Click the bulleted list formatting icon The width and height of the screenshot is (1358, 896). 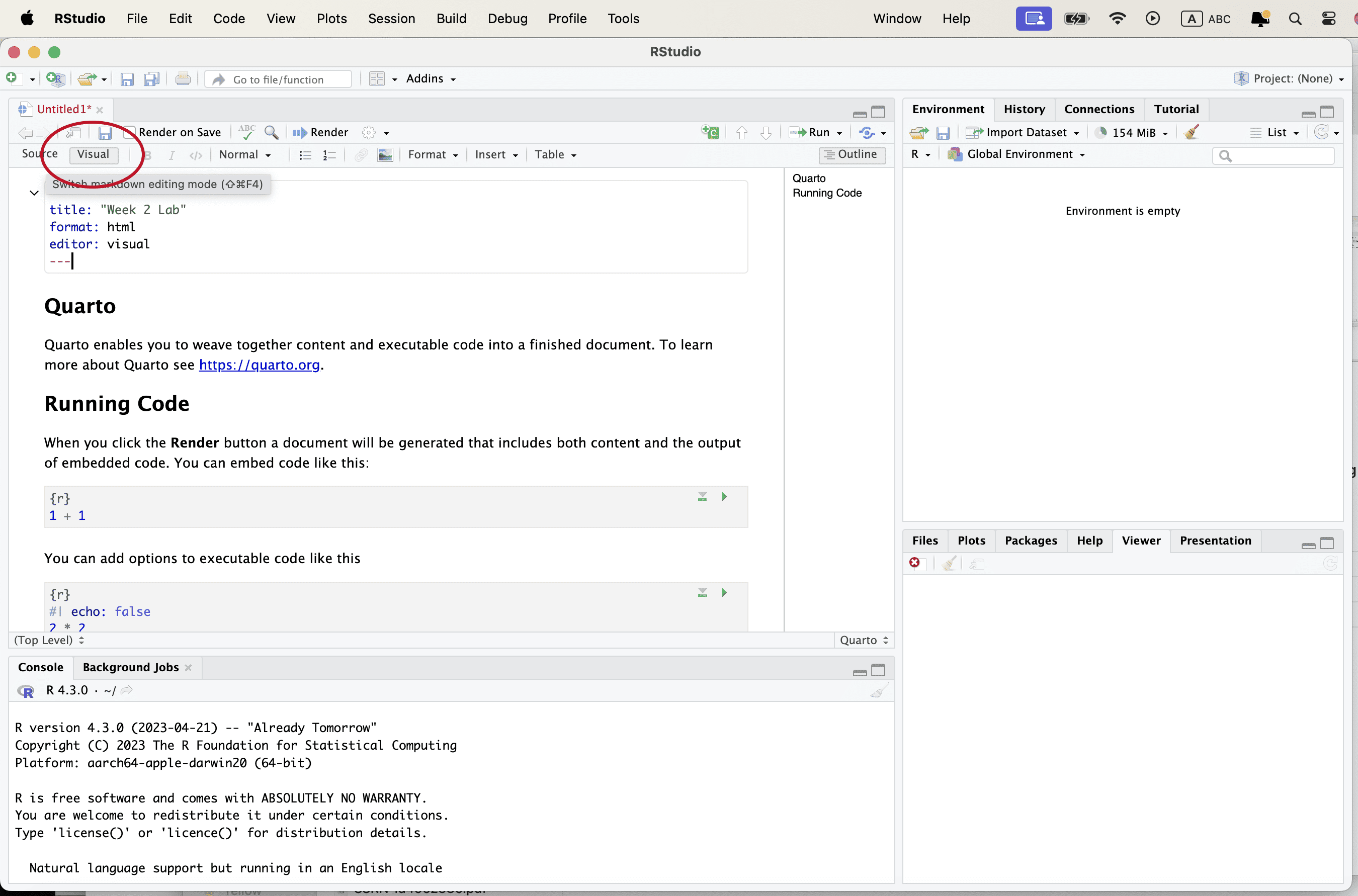[305, 155]
